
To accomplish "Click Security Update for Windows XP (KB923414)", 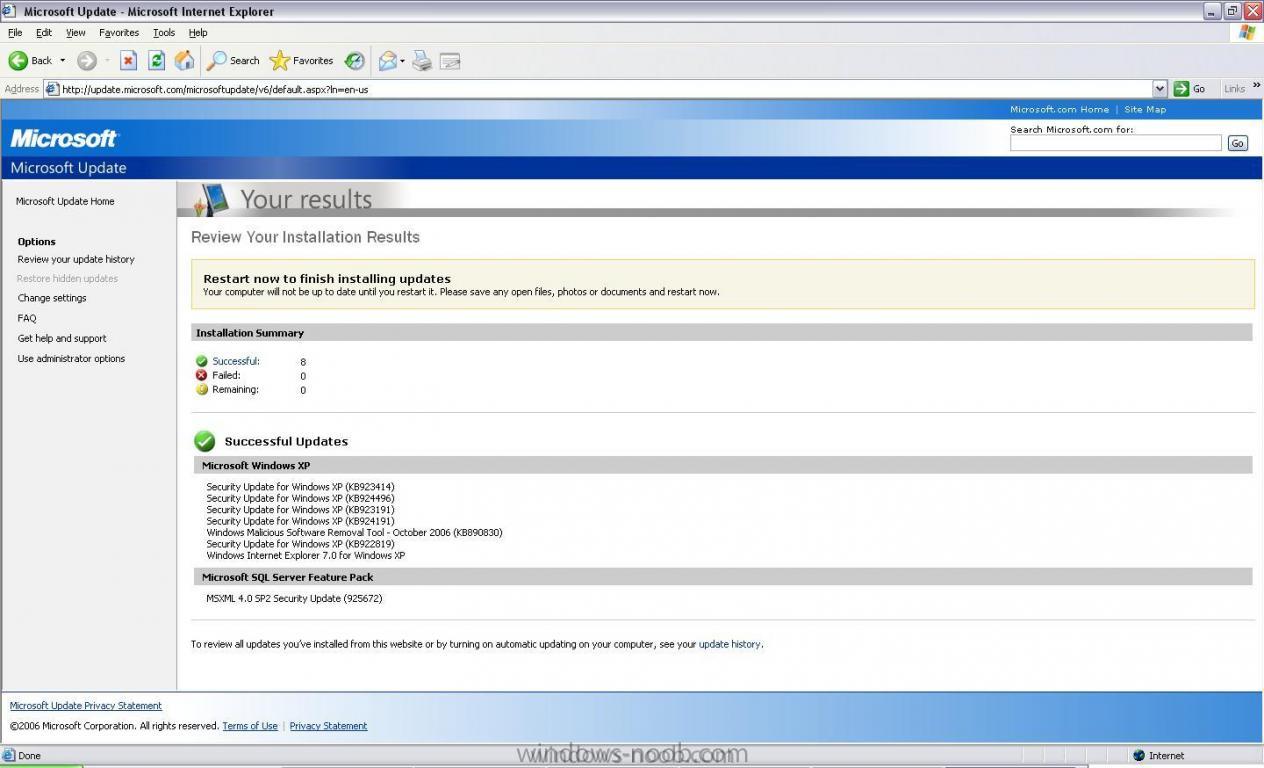I will coord(301,487).
